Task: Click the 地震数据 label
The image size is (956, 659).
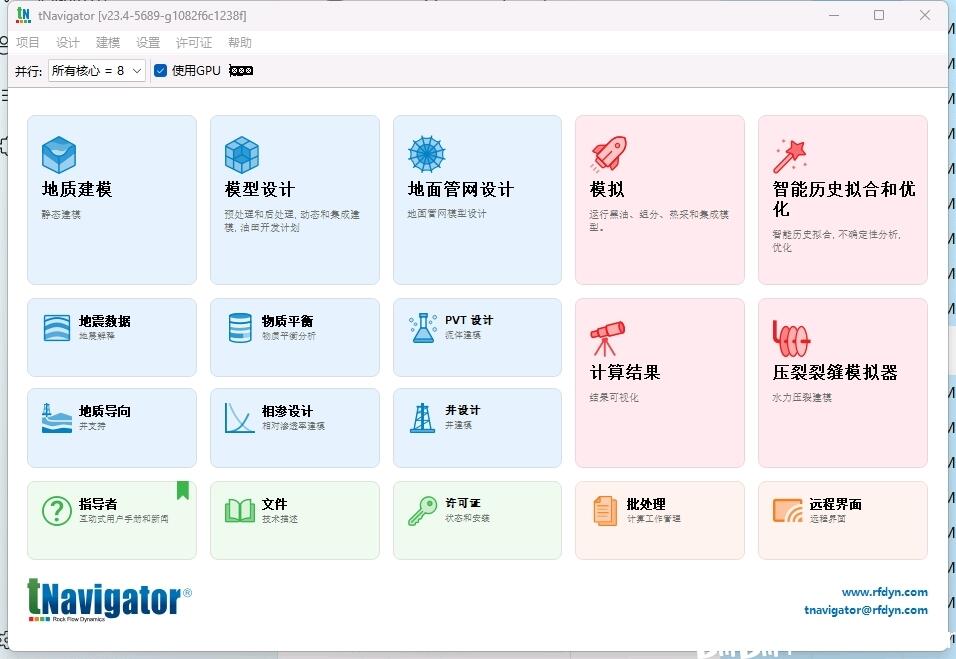Action: coord(105,321)
